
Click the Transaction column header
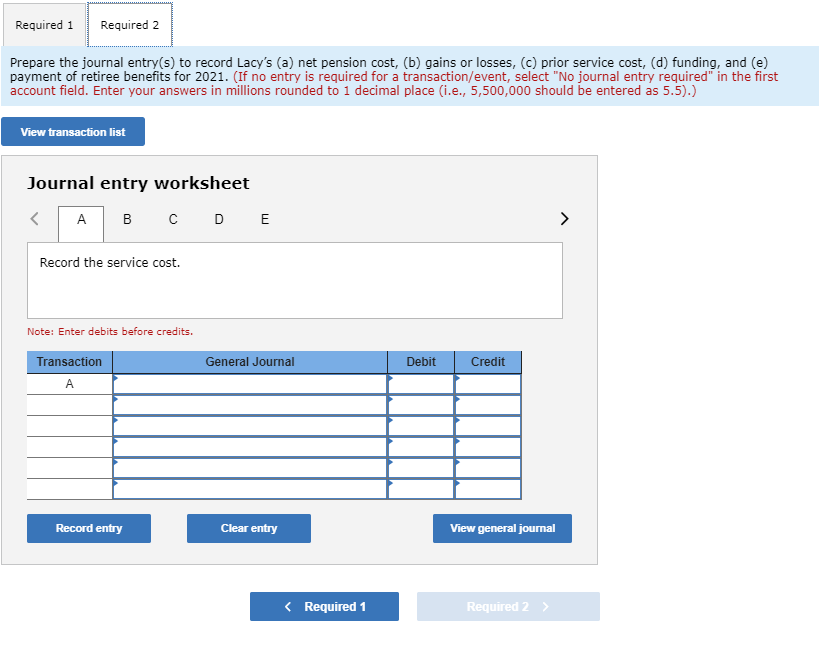tap(69, 362)
